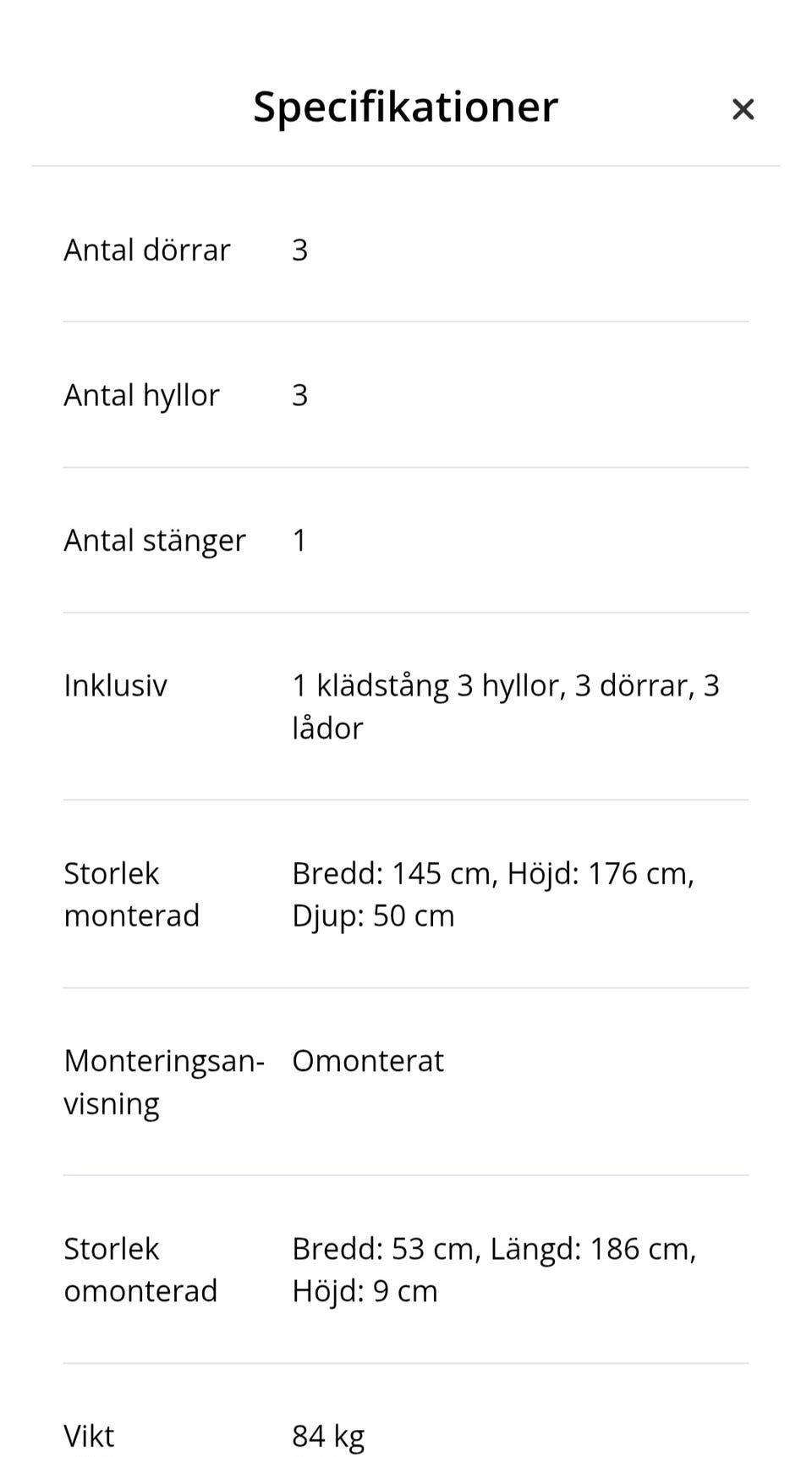Viewport: 812px width, 1457px height.
Task: Select the value 3 for Antal dörrar
Action: tap(299, 250)
